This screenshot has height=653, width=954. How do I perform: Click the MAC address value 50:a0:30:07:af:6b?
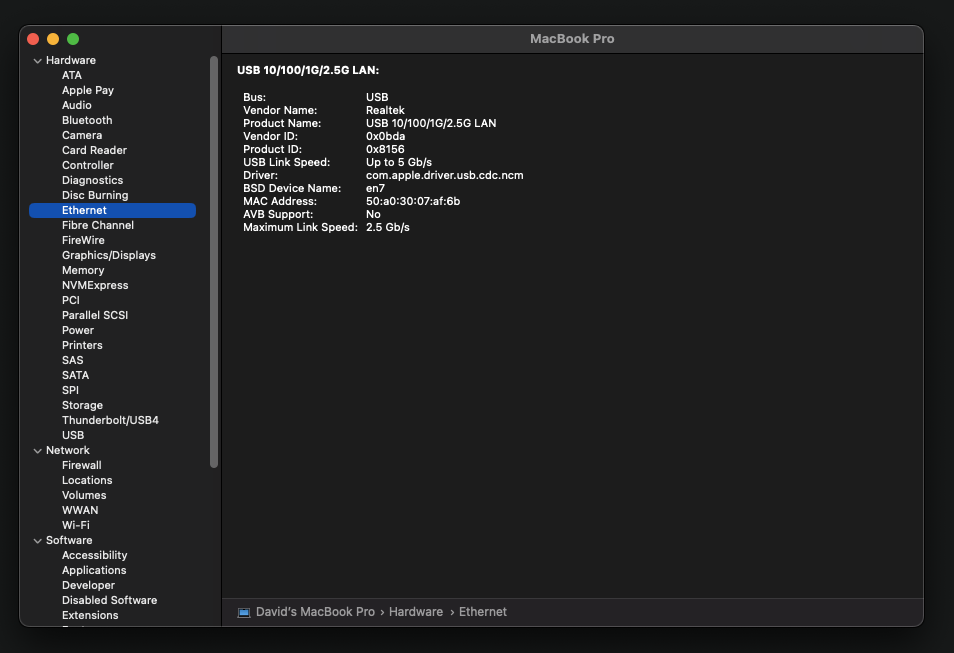pyautogui.click(x=413, y=201)
